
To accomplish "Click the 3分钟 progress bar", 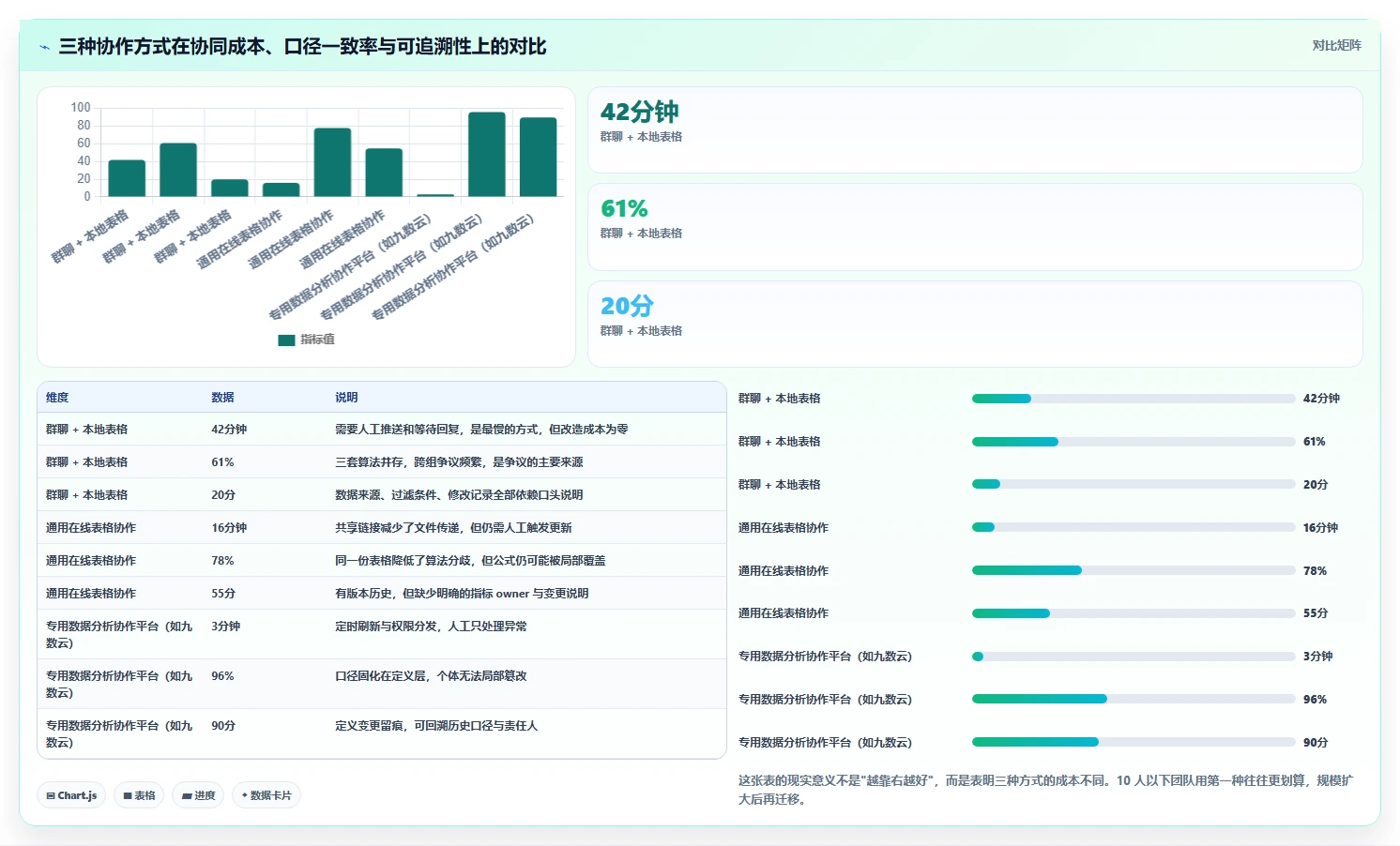I will coord(1134,657).
